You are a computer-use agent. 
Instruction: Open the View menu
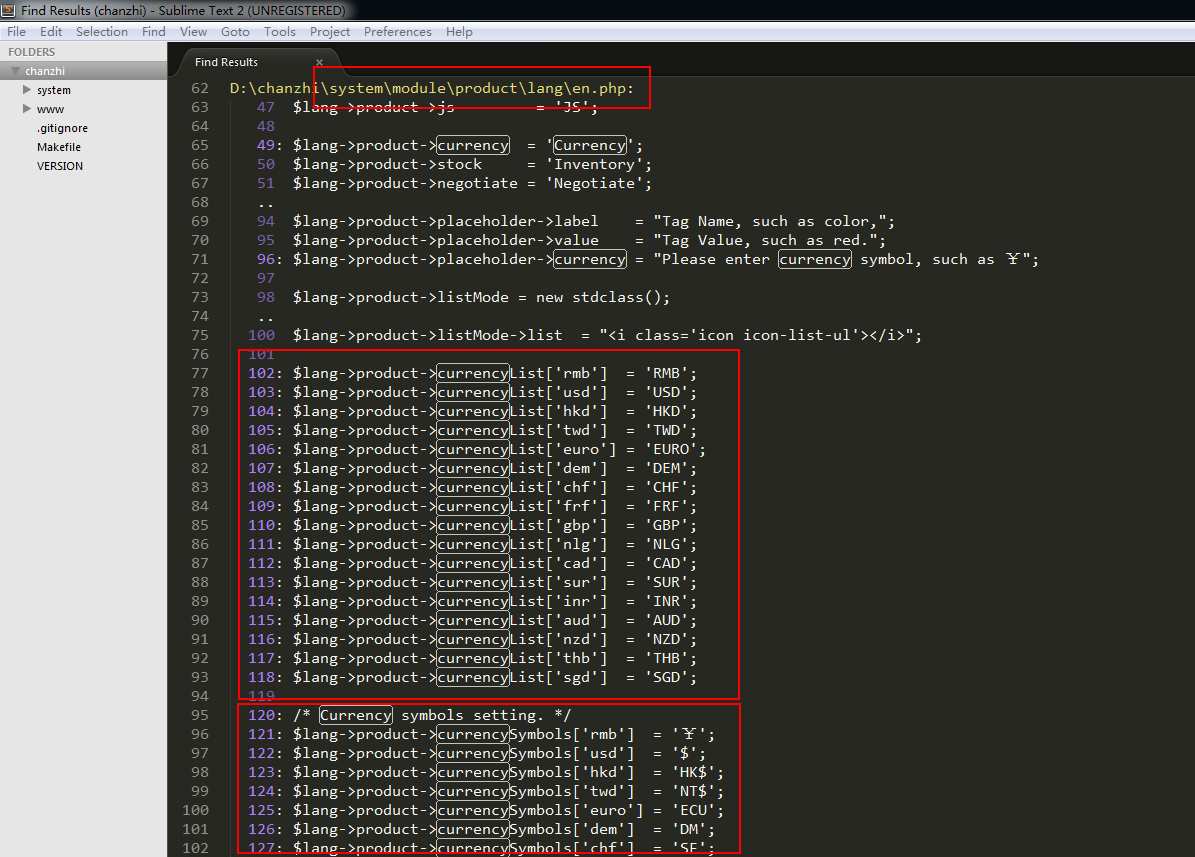[x=194, y=32]
